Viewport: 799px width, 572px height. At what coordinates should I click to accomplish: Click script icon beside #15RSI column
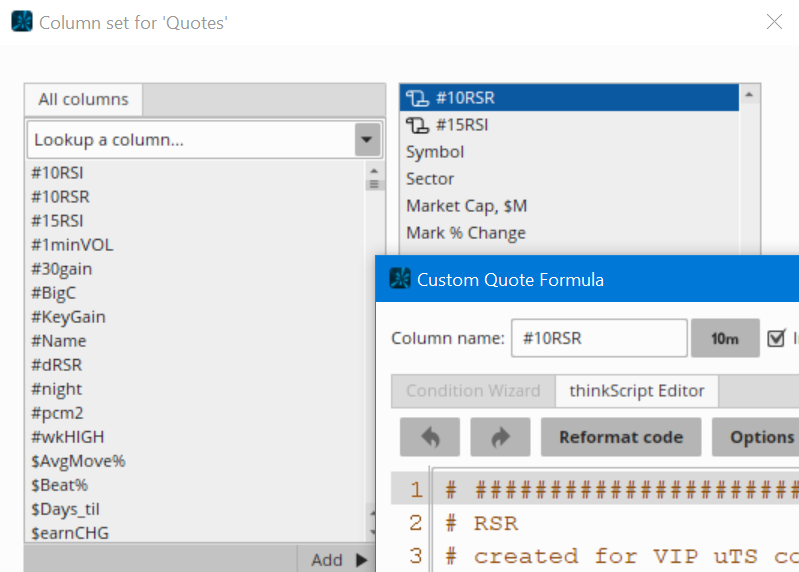click(x=417, y=125)
